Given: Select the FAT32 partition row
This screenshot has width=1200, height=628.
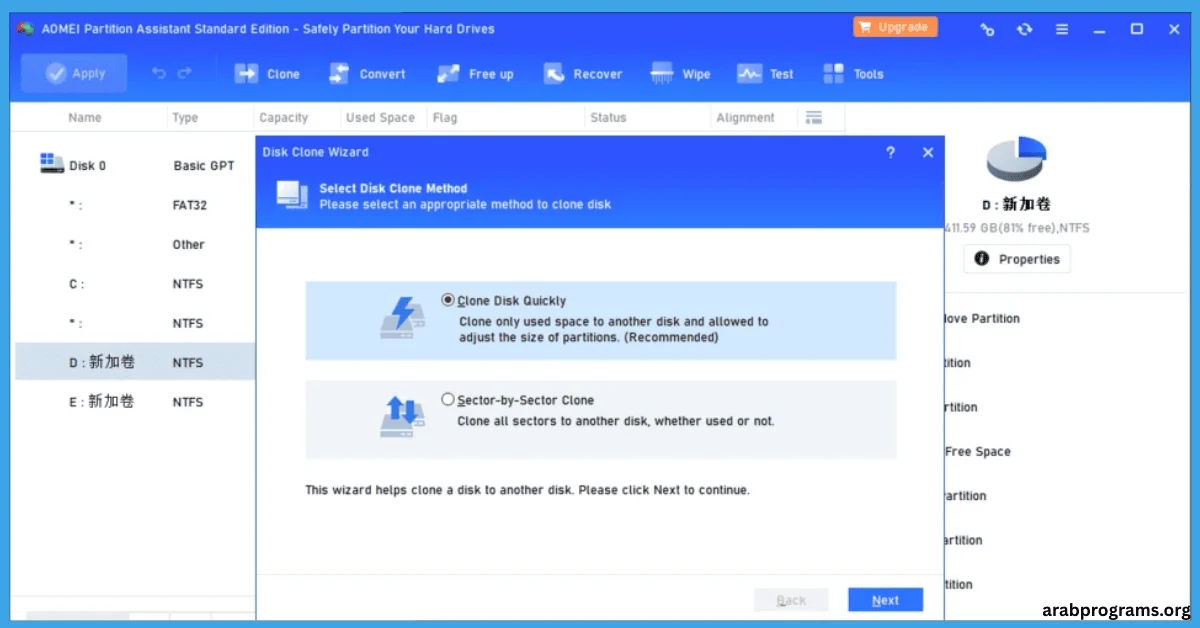Looking at the screenshot, I should click(135, 205).
